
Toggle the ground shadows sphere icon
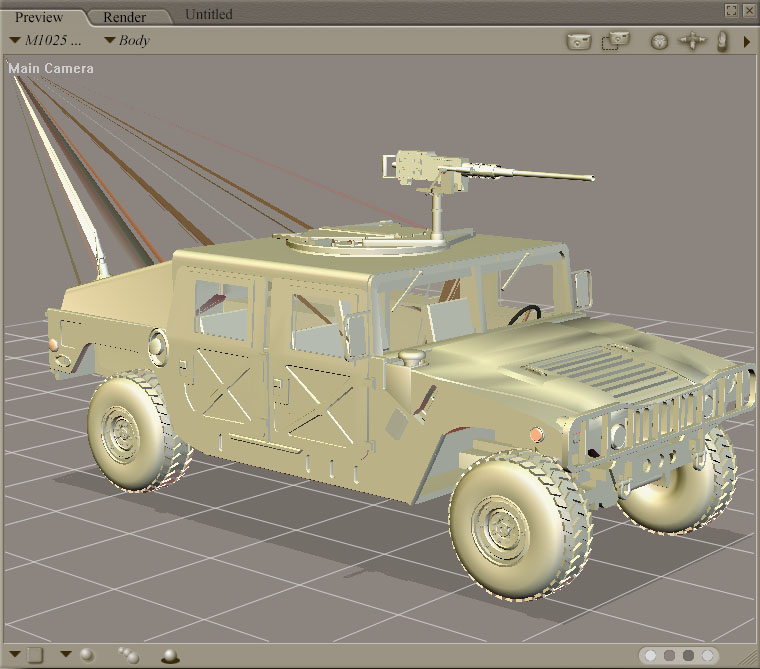click(170, 656)
